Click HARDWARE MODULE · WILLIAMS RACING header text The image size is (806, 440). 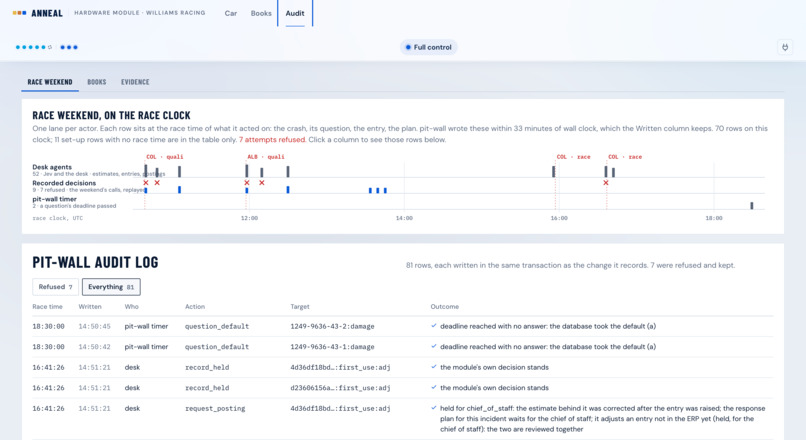140,13
